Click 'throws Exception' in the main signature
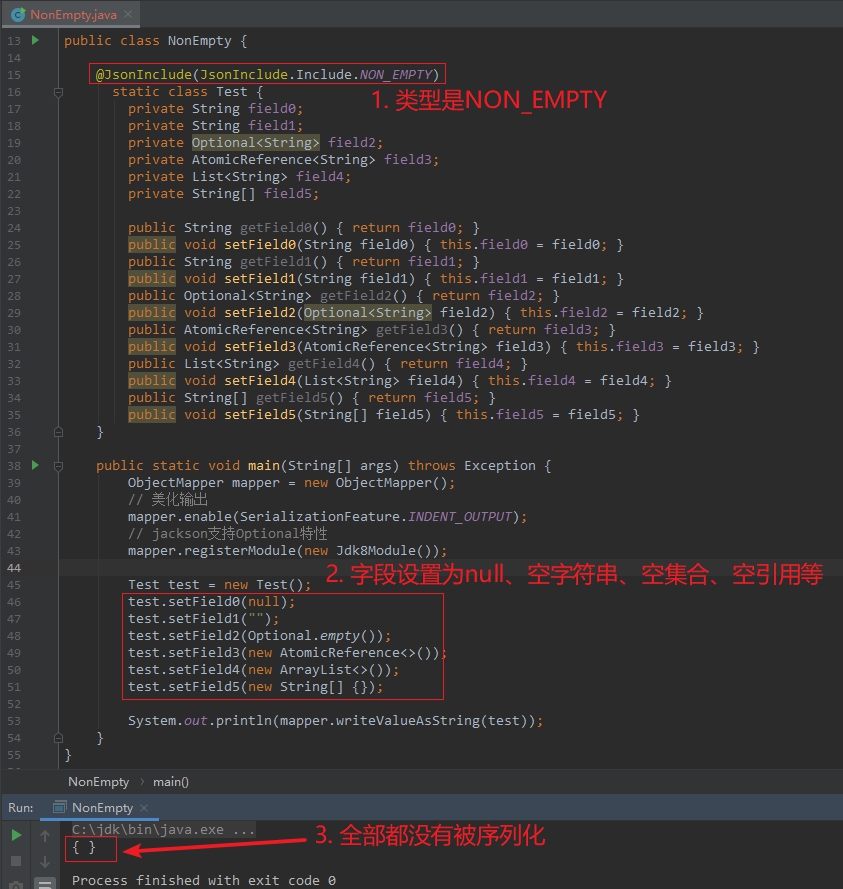The image size is (843, 889). (472, 465)
